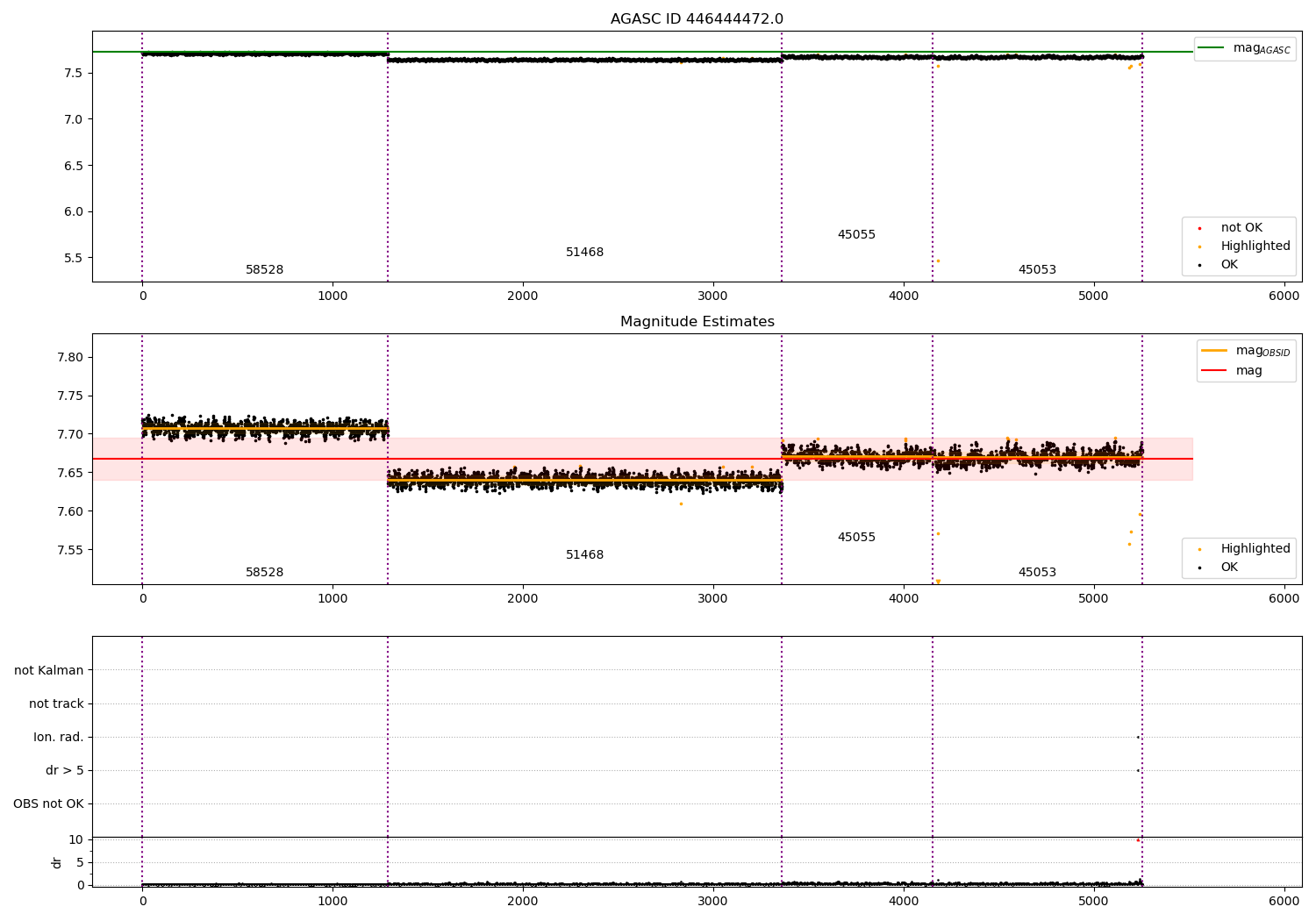Select the orange mag OBSID legend line
The image size is (1316, 921).
click(1214, 350)
